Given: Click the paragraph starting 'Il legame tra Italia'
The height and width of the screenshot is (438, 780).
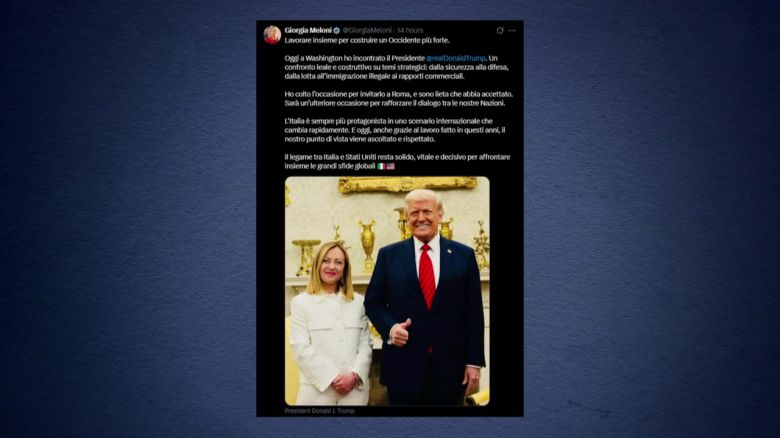Looking at the screenshot, I should 397,161.
